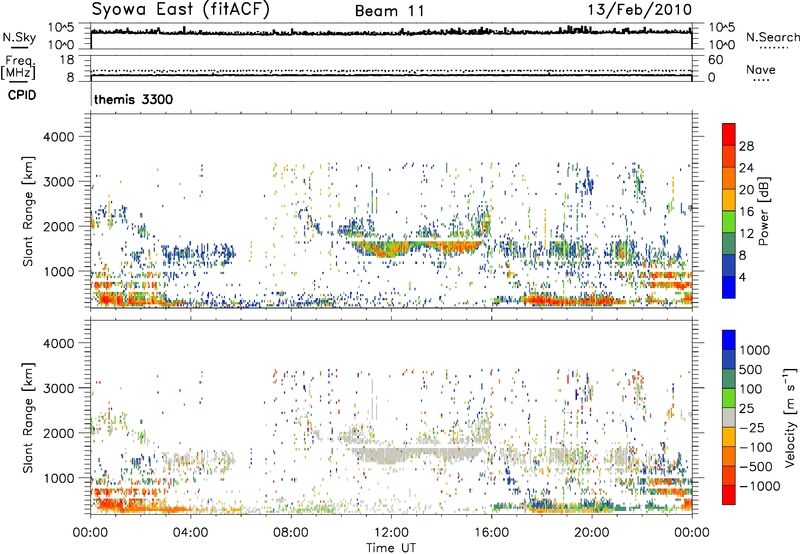Click the 'Power [dB]' colorbar label
The height and width of the screenshot is (554, 800).
(x=763, y=211)
